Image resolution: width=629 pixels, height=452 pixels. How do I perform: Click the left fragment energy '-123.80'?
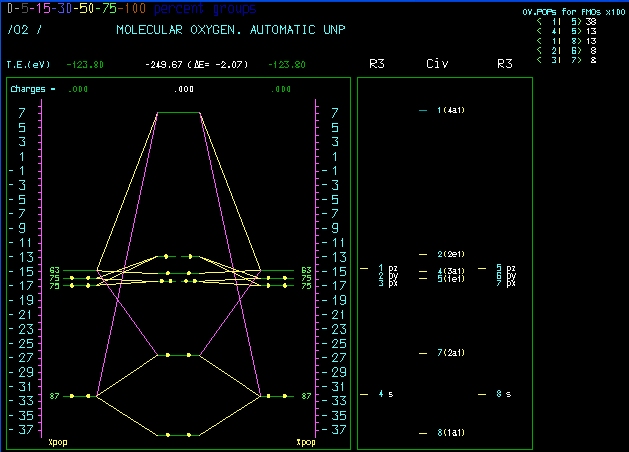point(85,65)
